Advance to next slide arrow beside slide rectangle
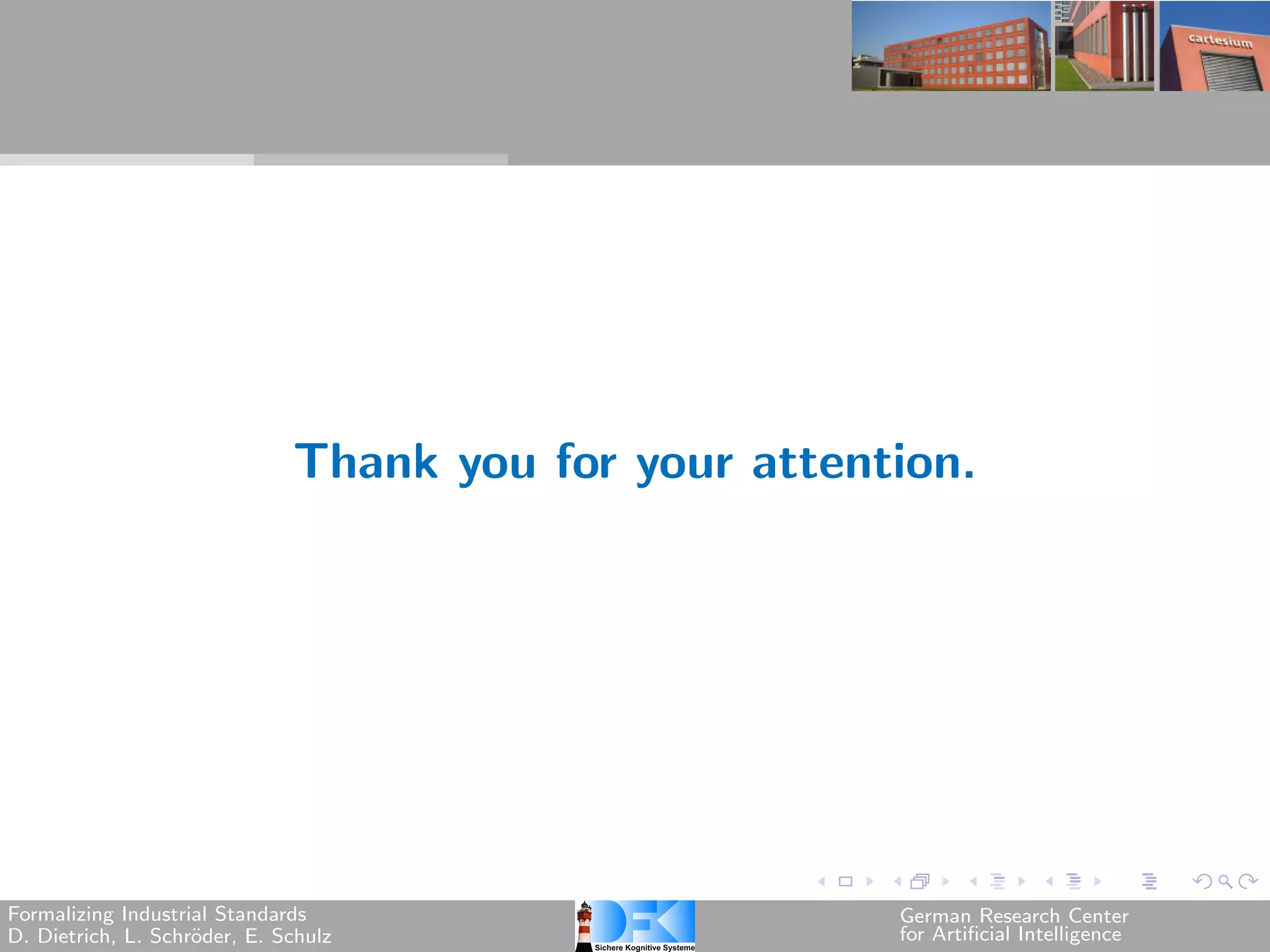 (x=869, y=881)
